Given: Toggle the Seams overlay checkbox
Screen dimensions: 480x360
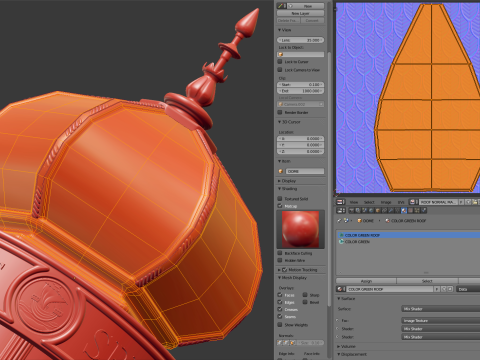Looking at the screenshot, I should 280,316.
